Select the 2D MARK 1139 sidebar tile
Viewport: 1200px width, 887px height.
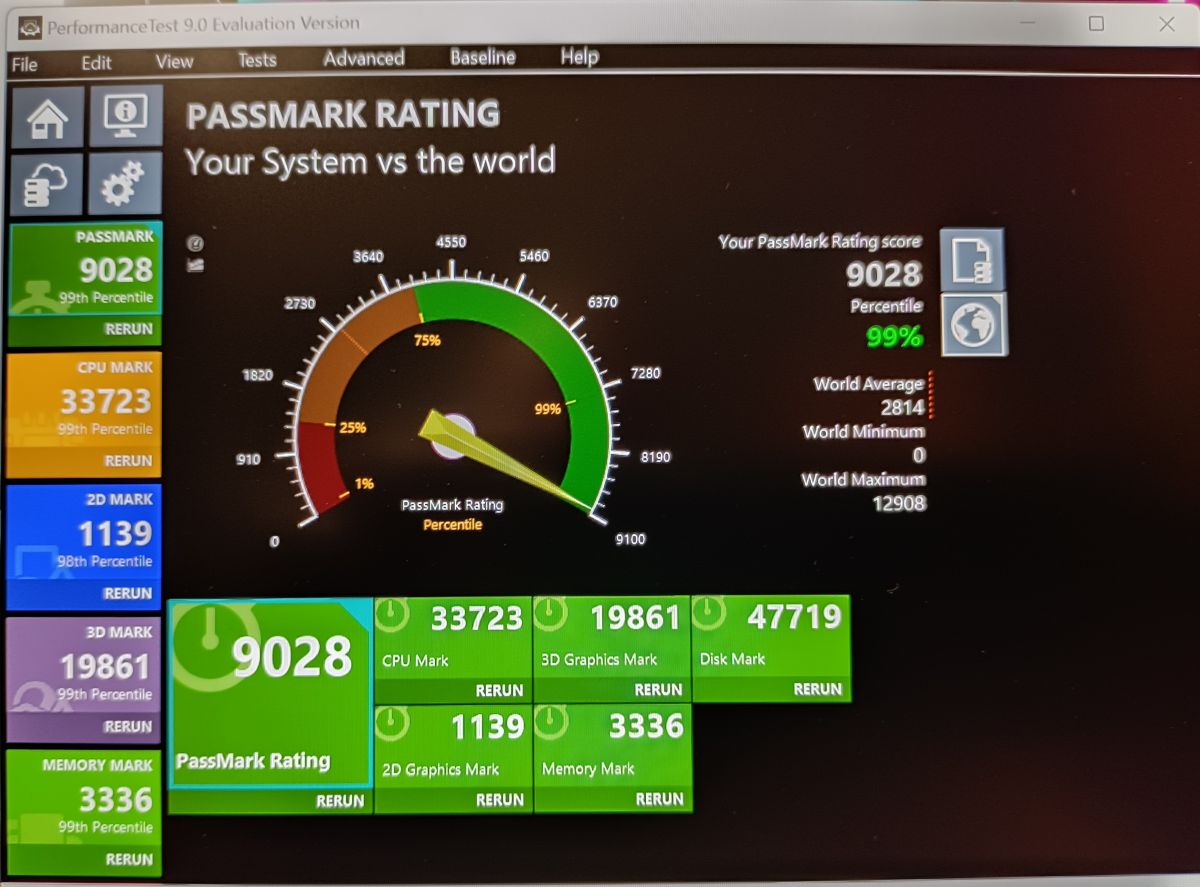[x=83, y=533]
